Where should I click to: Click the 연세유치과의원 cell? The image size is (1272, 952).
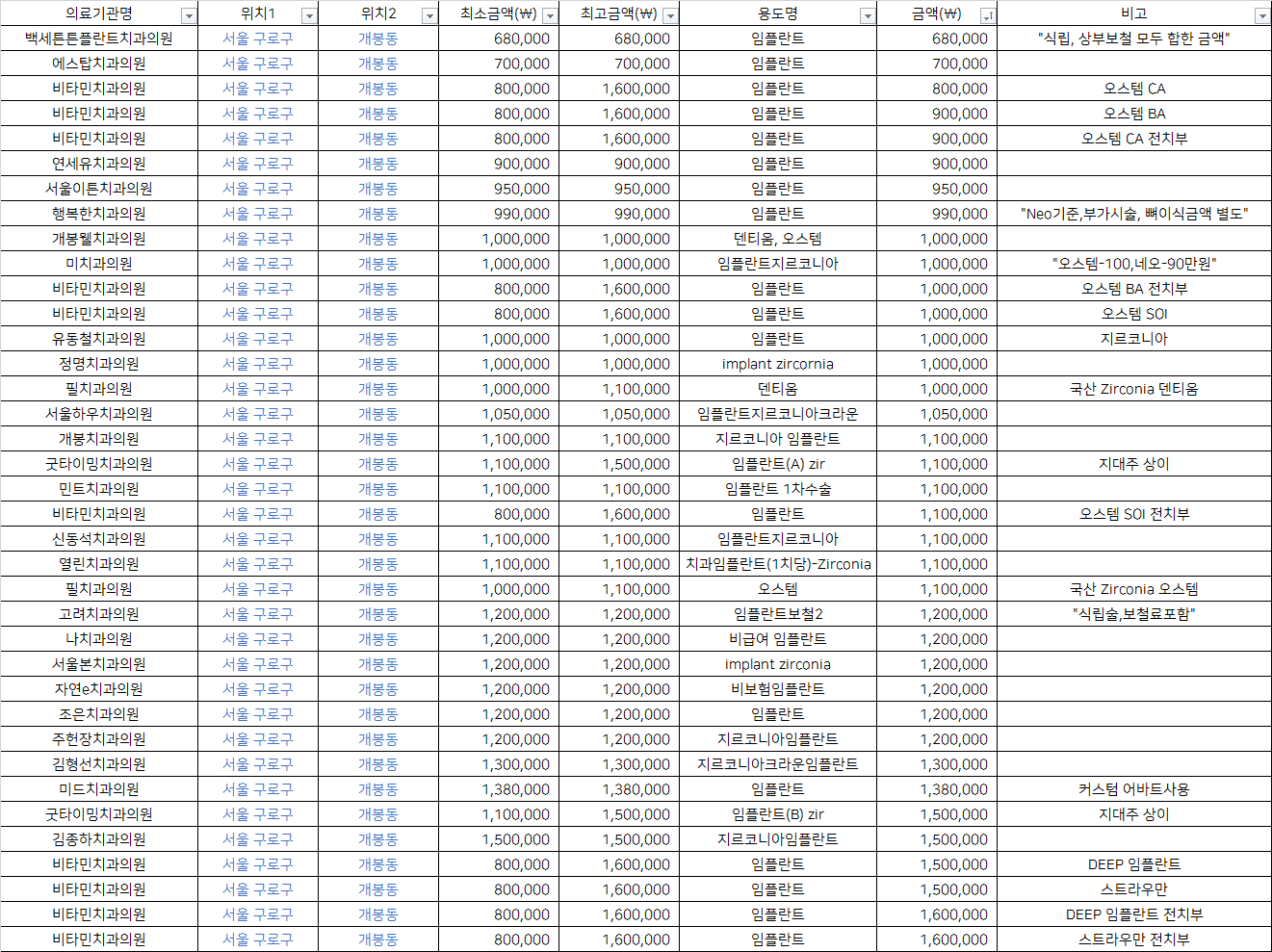click(99, 164)
